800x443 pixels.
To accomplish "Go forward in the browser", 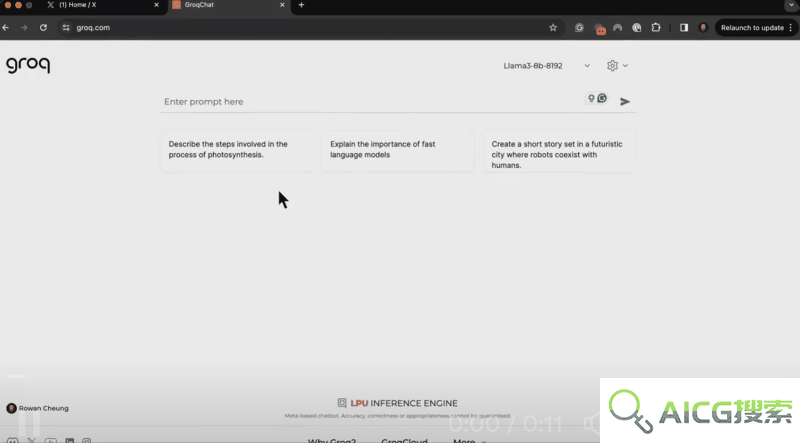I will pyautogui.click(x=24, y=28).
